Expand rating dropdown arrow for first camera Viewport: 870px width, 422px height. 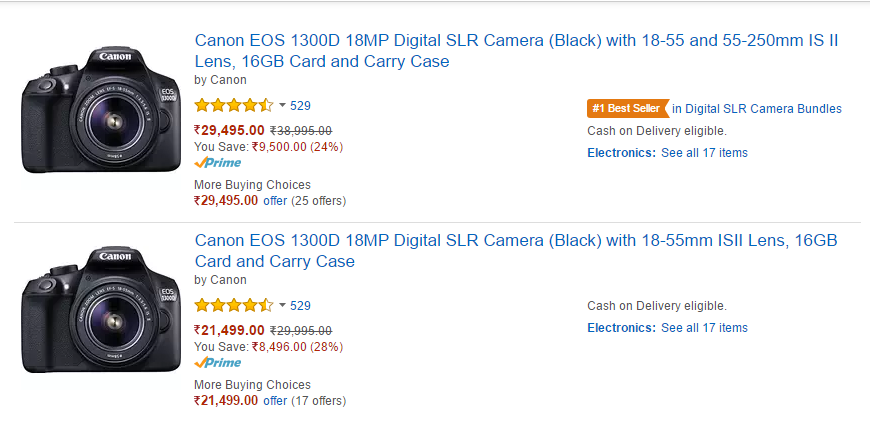coord(282,105)
